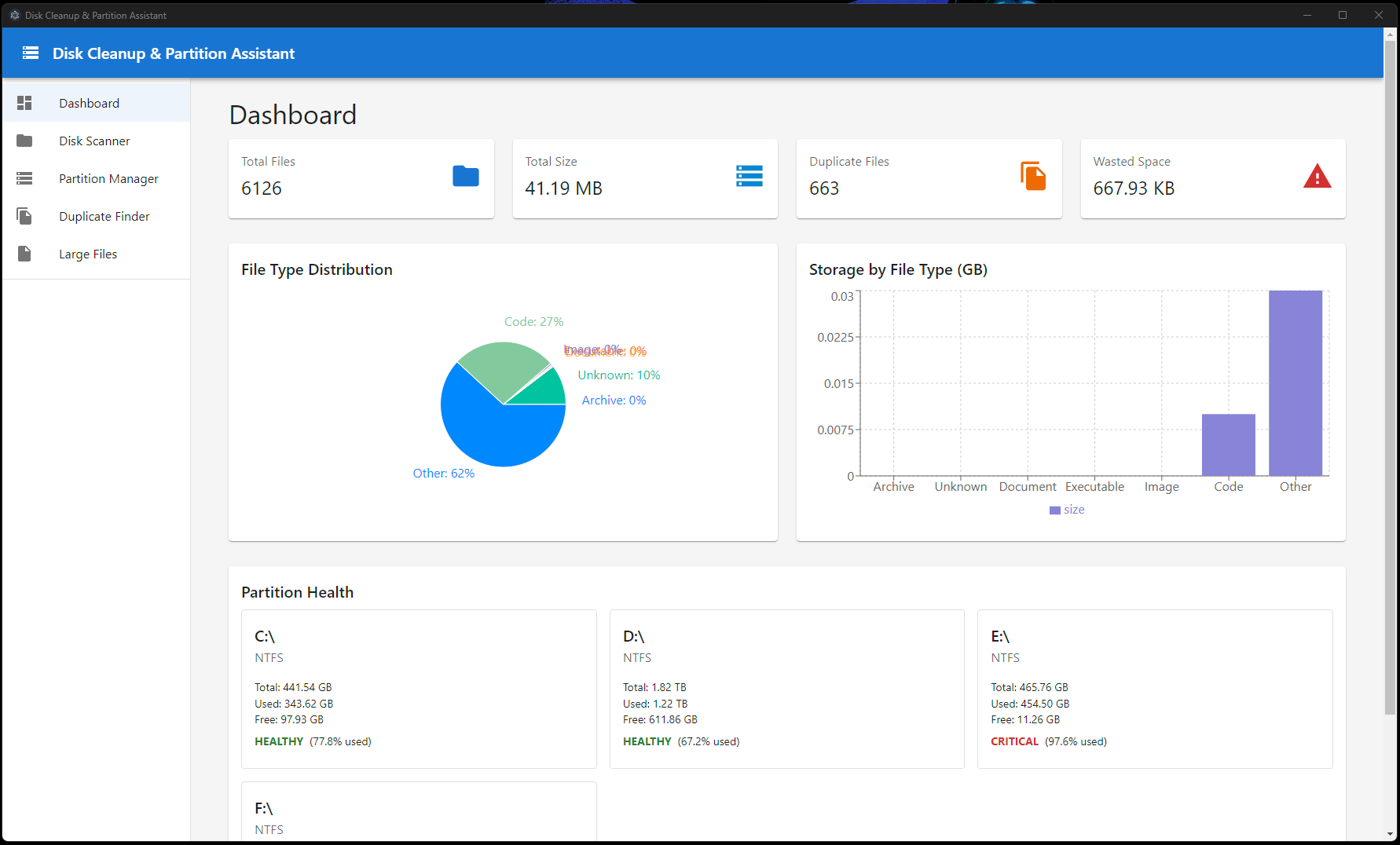Select the Disk Scanner folder icon
The image size is (1400, 845).
point(24,141)
